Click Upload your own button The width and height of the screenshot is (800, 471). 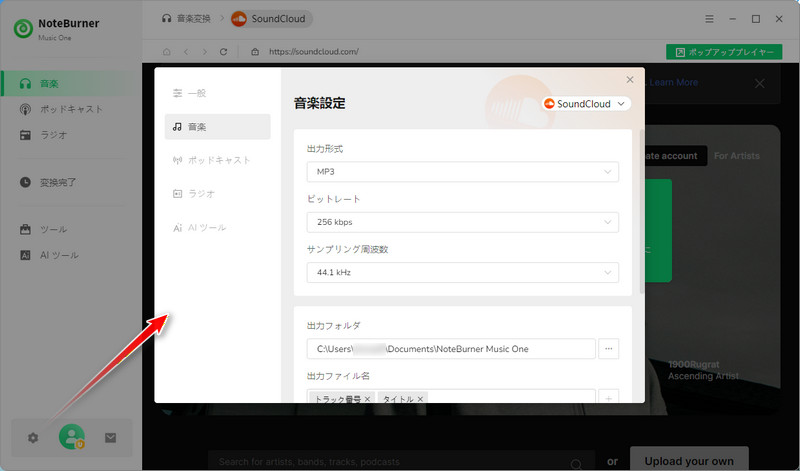(689, 460)
